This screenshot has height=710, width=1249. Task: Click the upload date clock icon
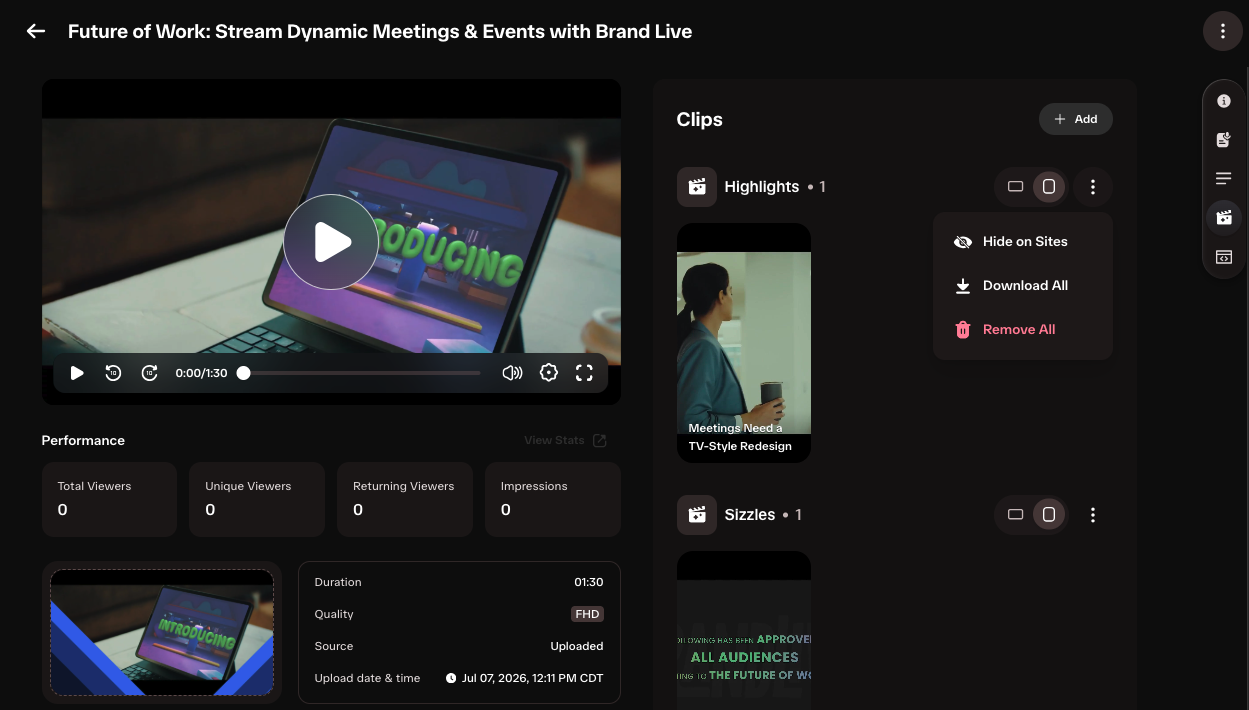(451, 678)
